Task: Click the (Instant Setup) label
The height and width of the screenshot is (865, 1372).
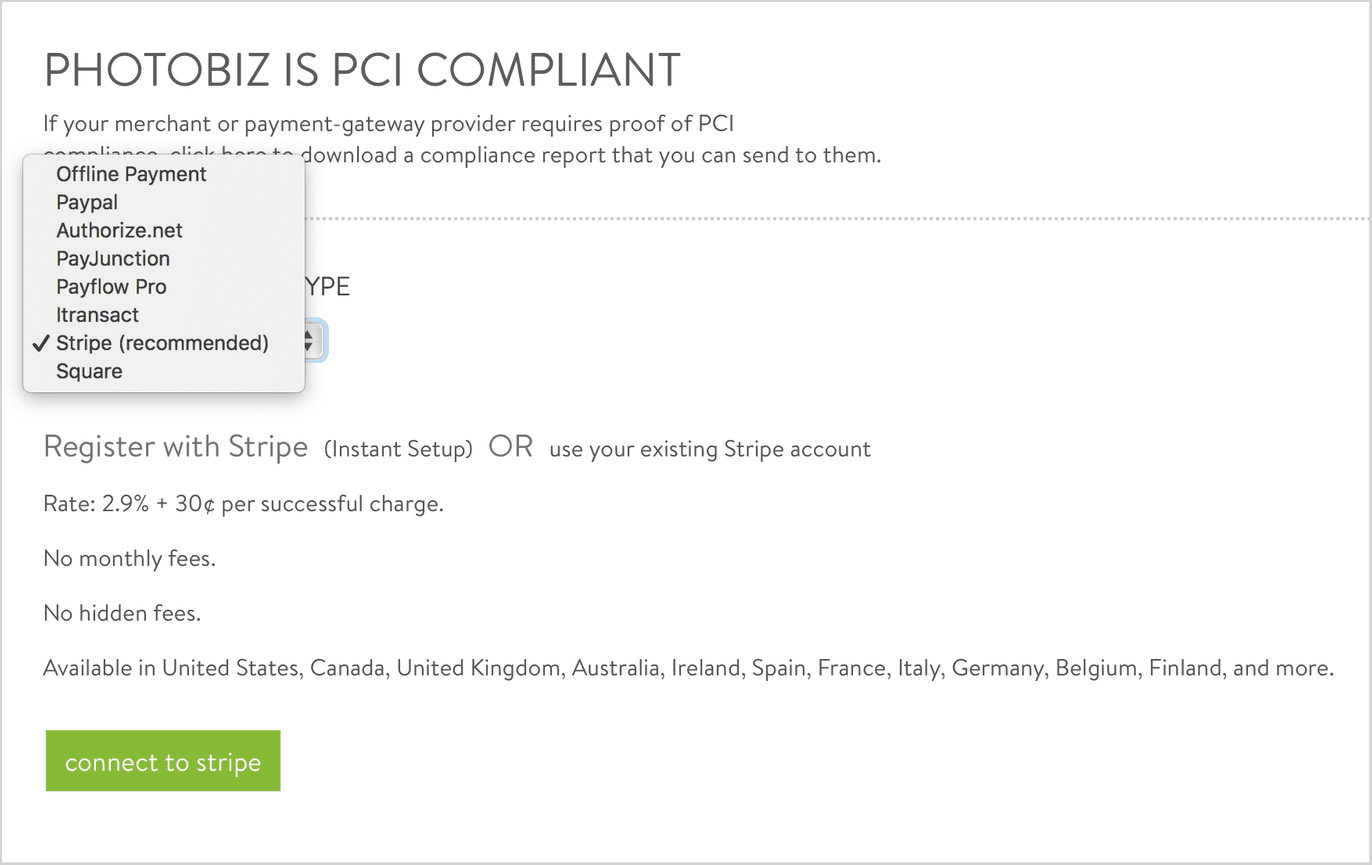Action: click(398, 449)
